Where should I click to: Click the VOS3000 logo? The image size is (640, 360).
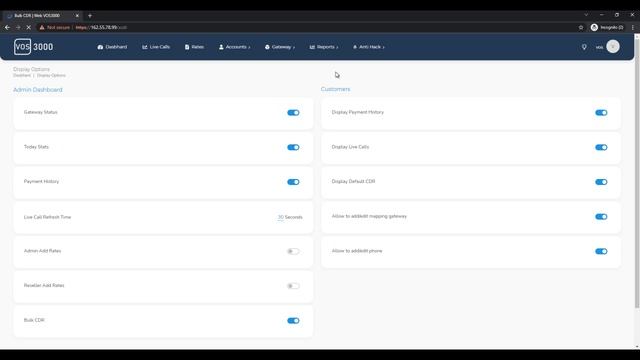33,47
